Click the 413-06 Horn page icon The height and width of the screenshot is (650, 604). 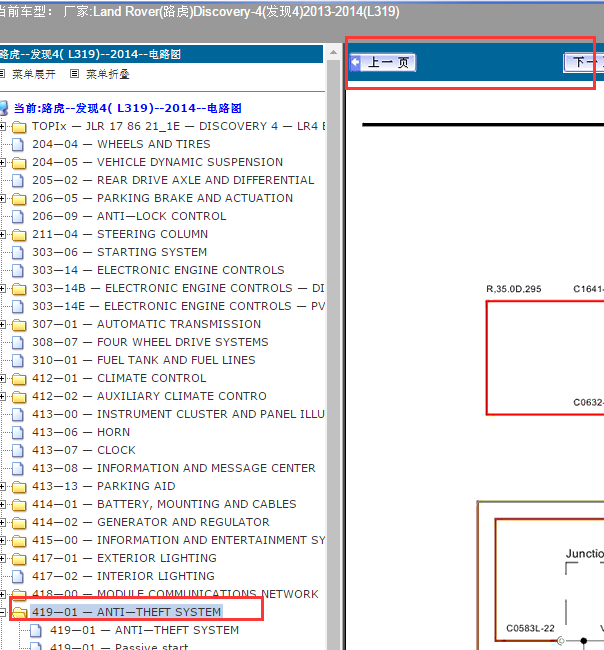coord(18,432)
